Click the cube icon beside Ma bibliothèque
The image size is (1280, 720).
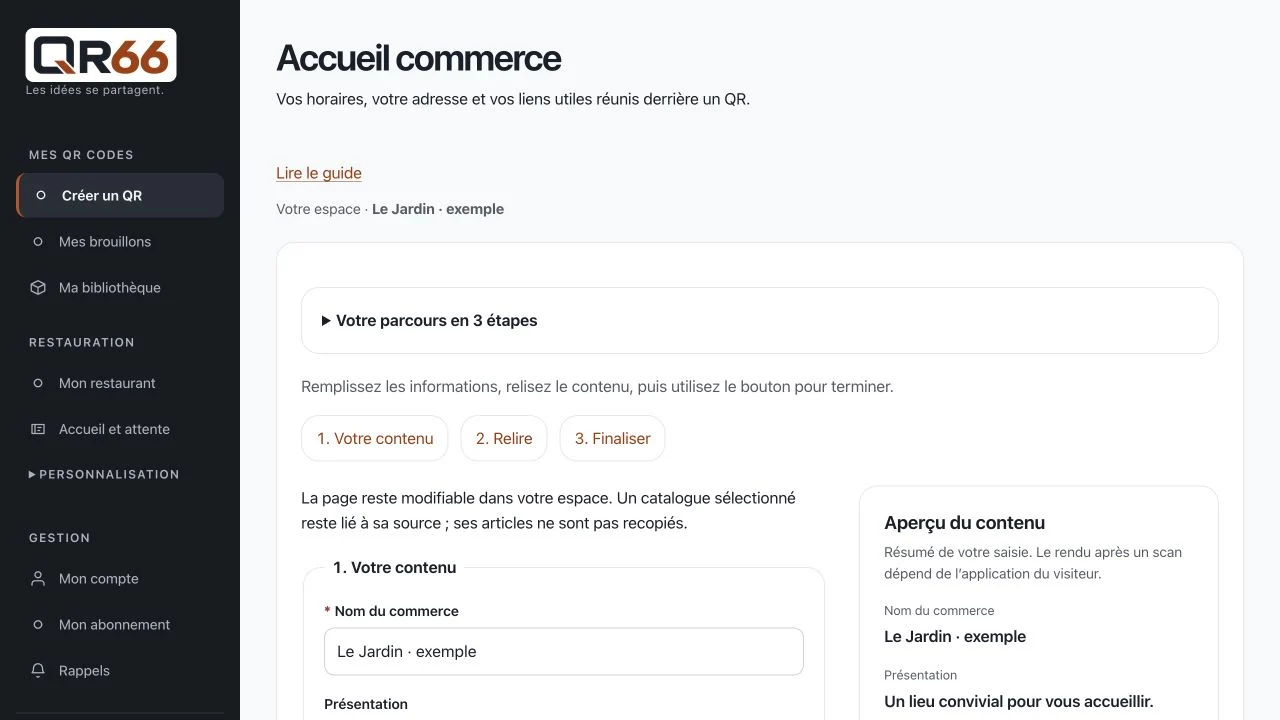[38, 288]
